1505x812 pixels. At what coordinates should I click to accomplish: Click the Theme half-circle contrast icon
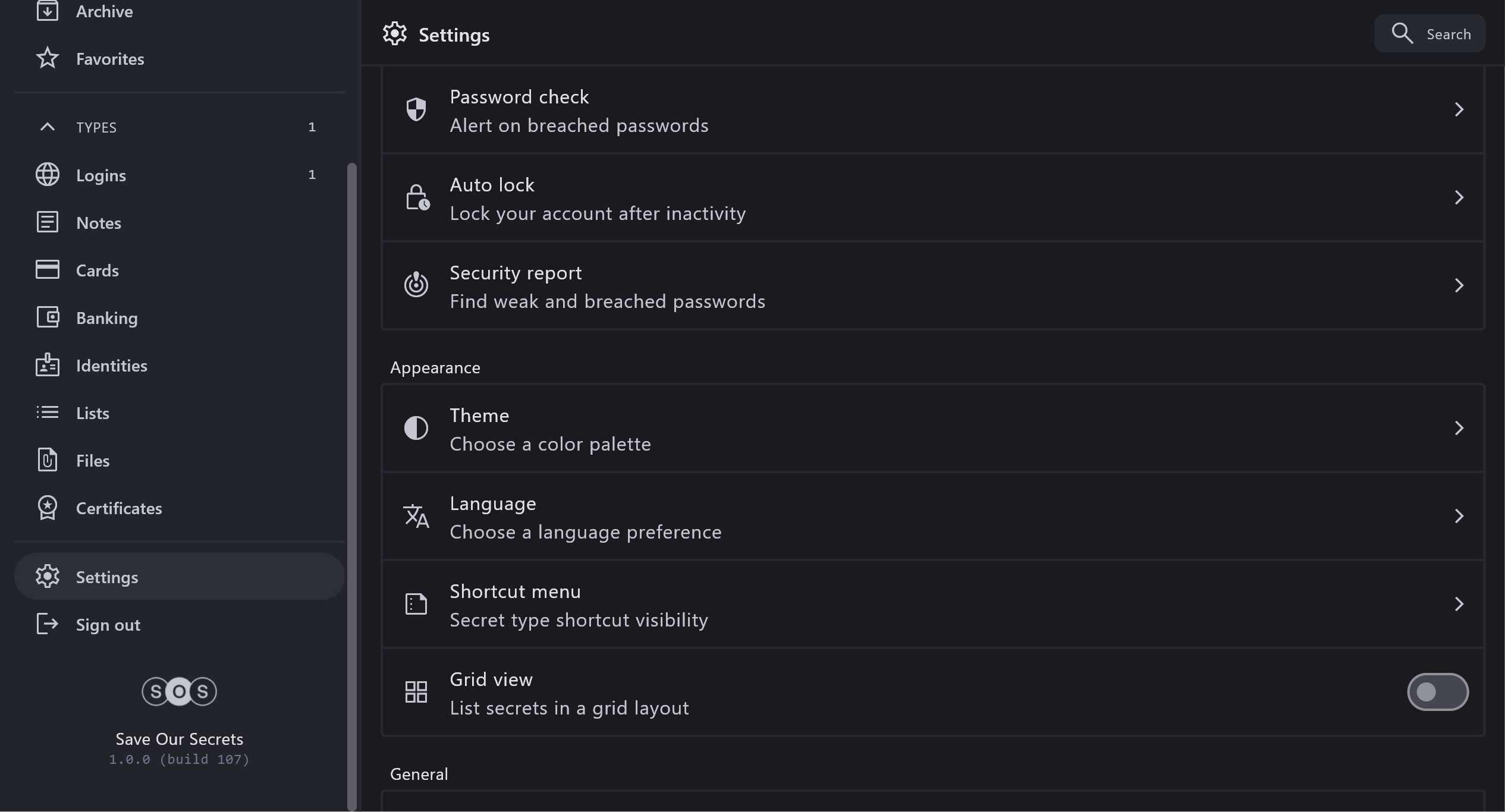416,428
